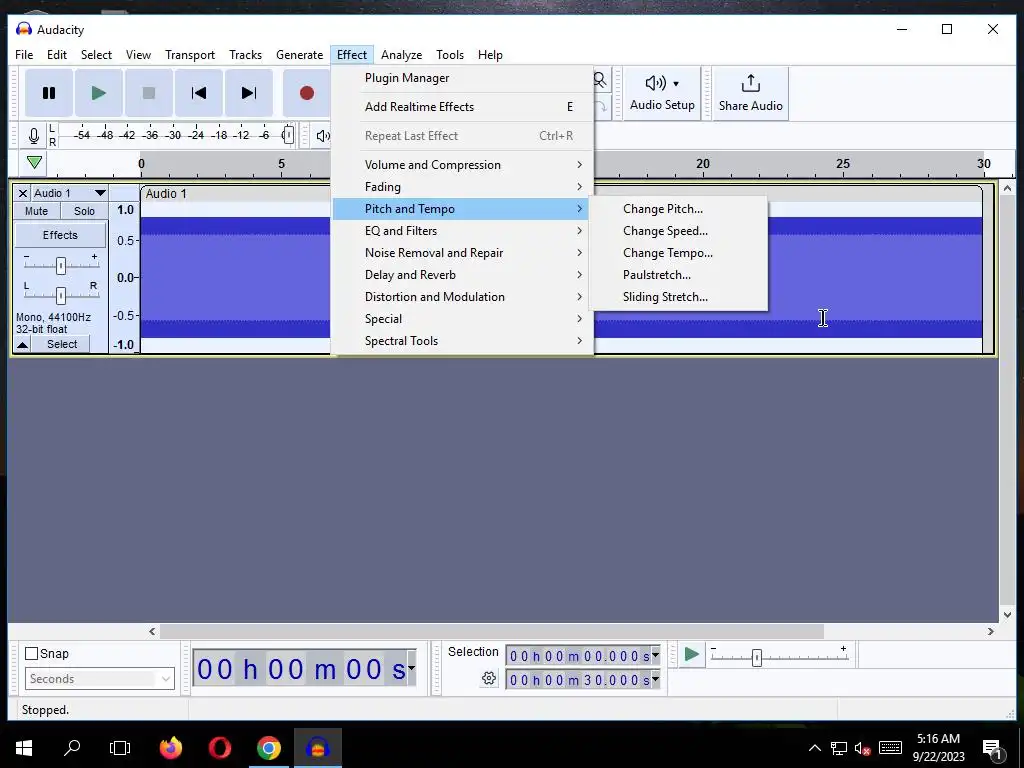The image size is (1024, 768).
Task: Open the Select menu
Action: [x=96, y=55]
